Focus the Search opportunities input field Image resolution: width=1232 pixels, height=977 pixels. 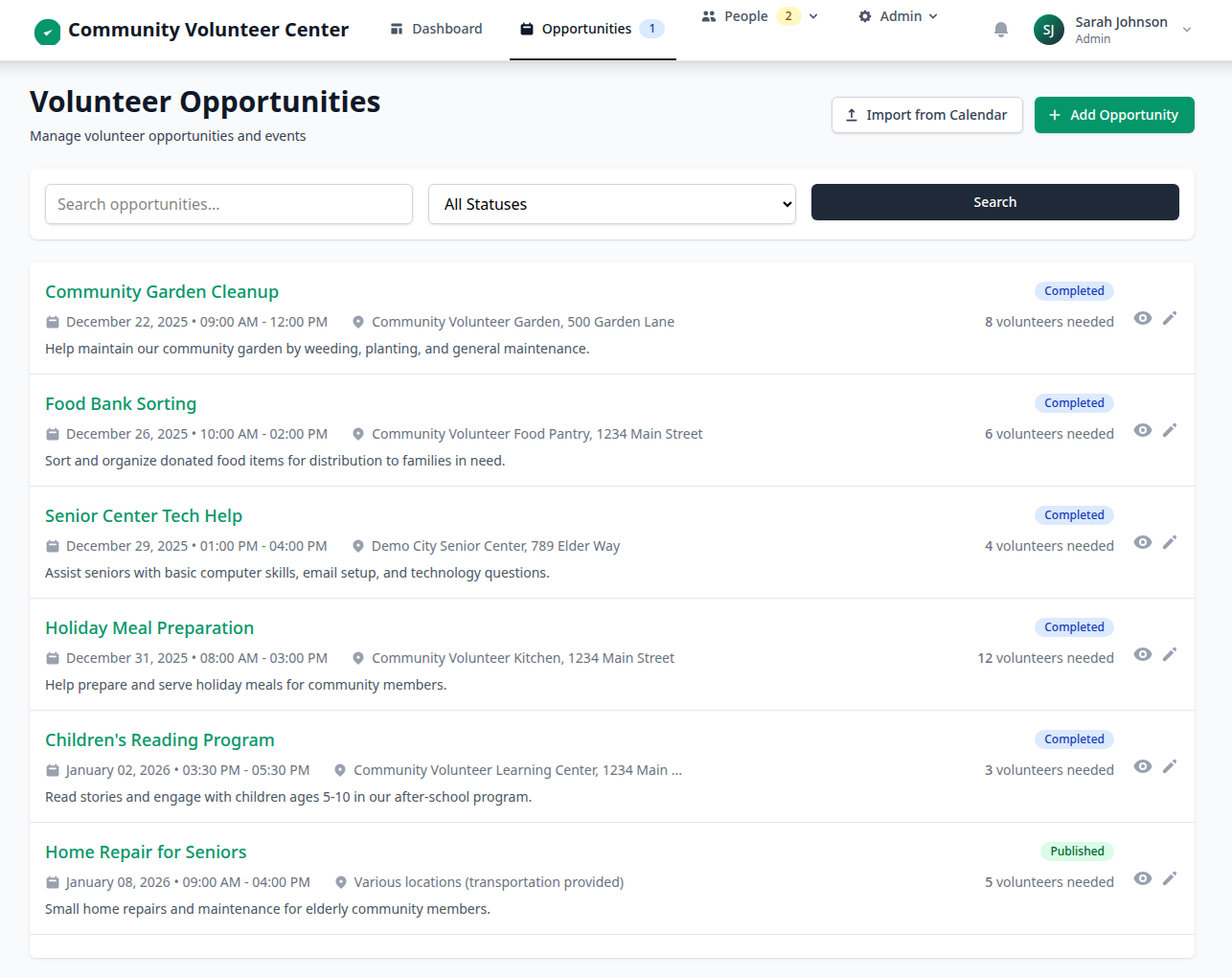pos(228,204)
